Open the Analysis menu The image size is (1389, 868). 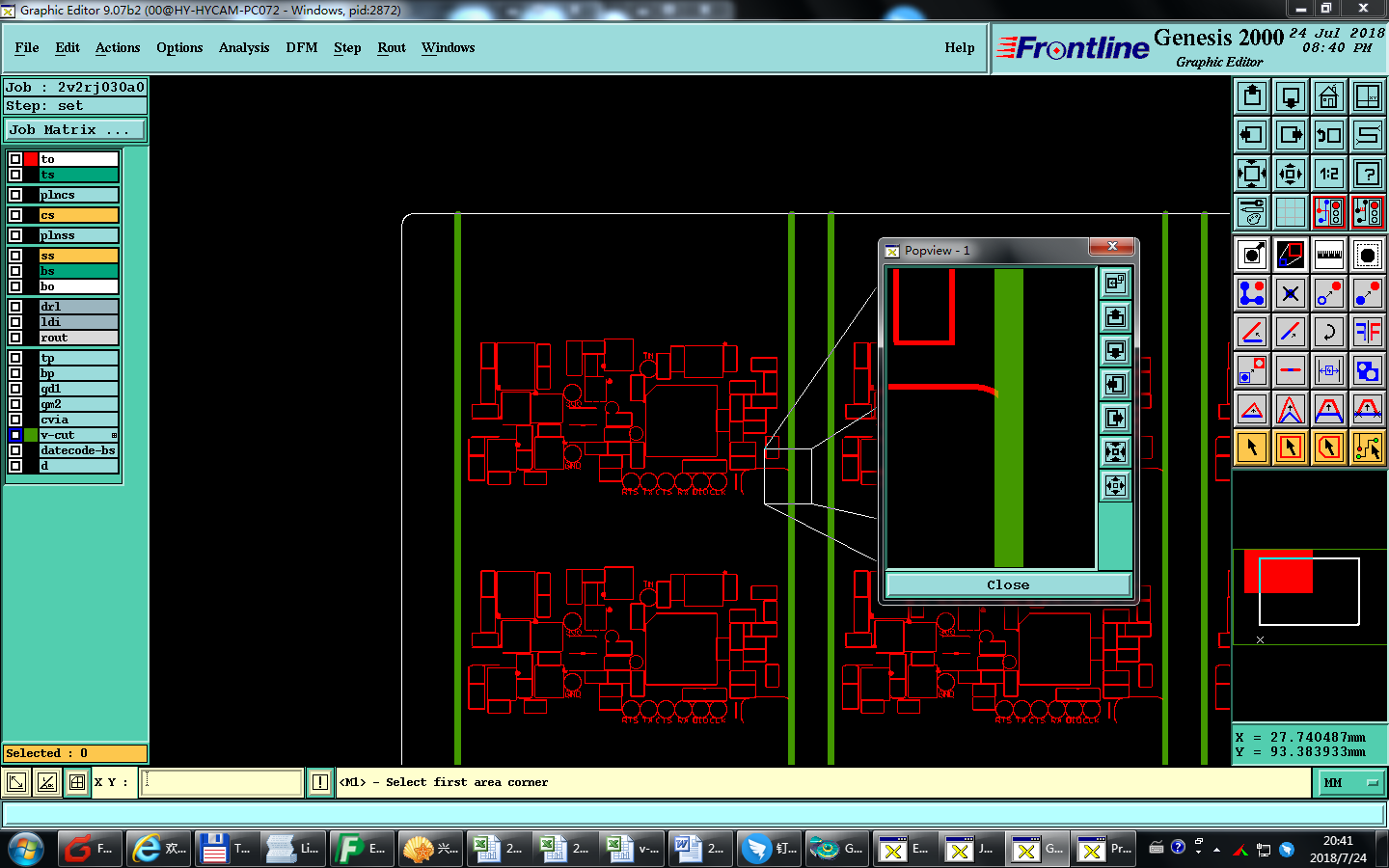point(244,47)
